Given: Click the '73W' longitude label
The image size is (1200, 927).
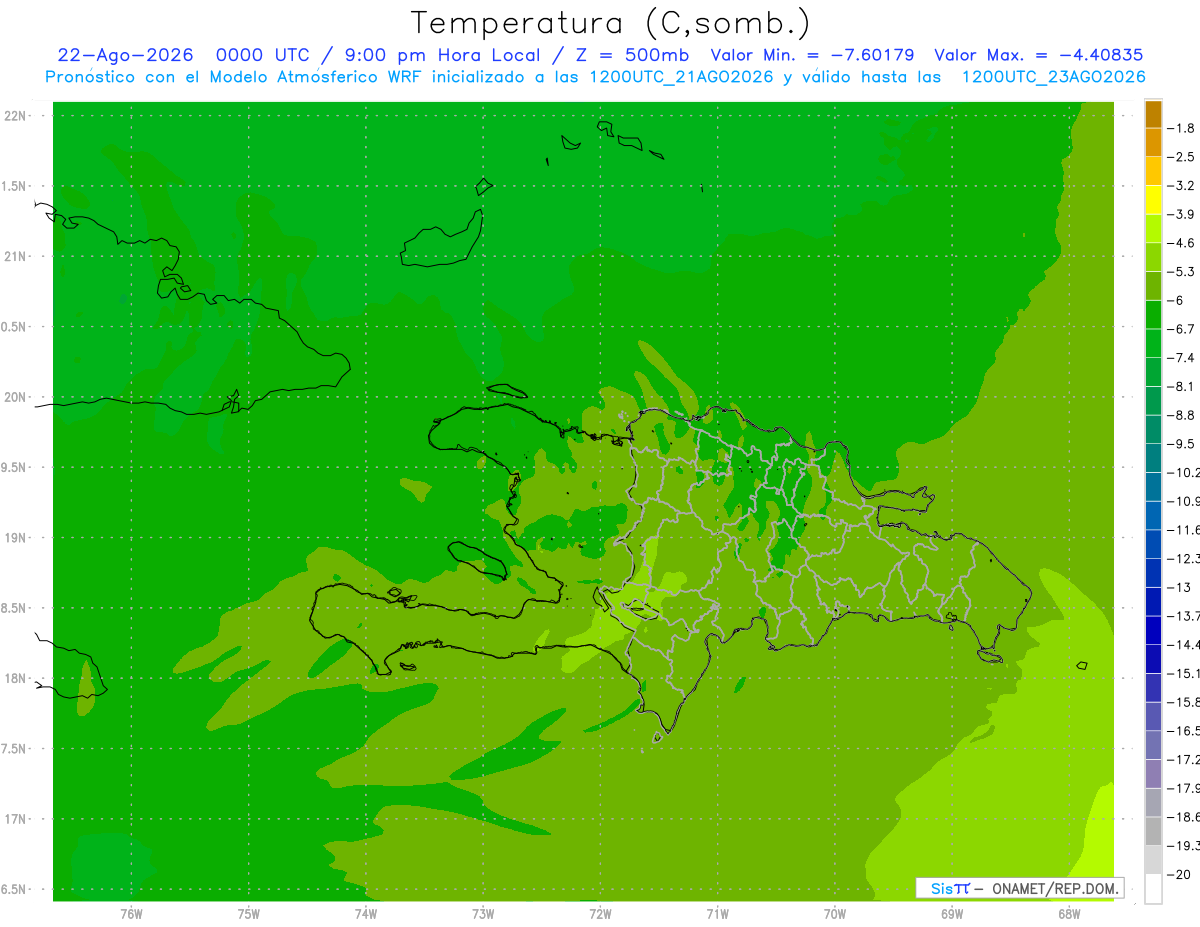Looking at the screenshot, I should point(483,914).
